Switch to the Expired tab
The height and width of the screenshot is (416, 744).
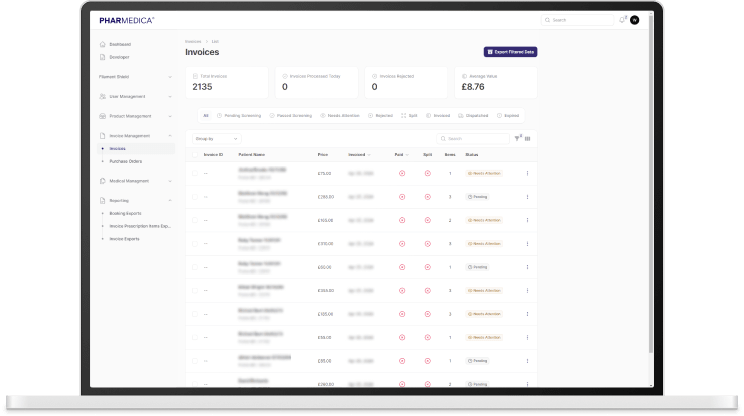tap(508, 116)
